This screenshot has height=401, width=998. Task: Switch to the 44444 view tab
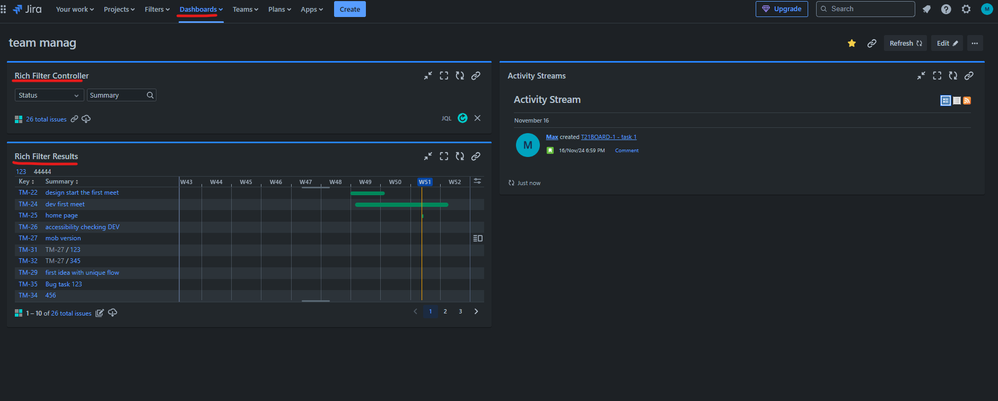(x=42, y=172)
